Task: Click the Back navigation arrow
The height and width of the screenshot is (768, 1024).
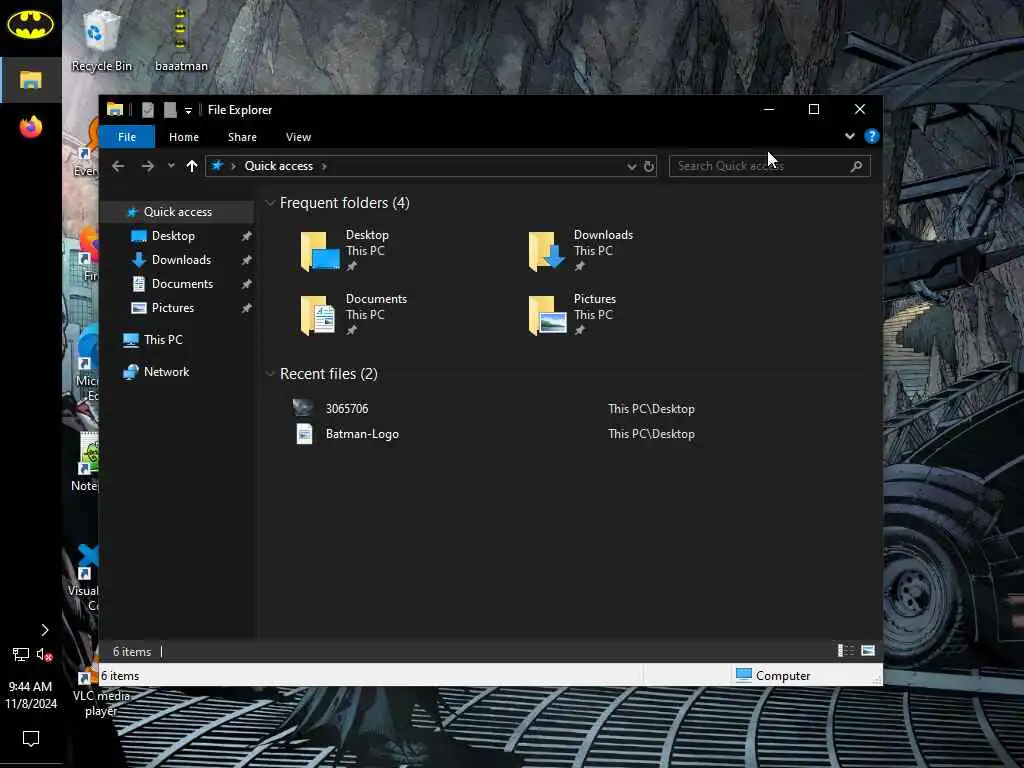Action: point(118,166)
